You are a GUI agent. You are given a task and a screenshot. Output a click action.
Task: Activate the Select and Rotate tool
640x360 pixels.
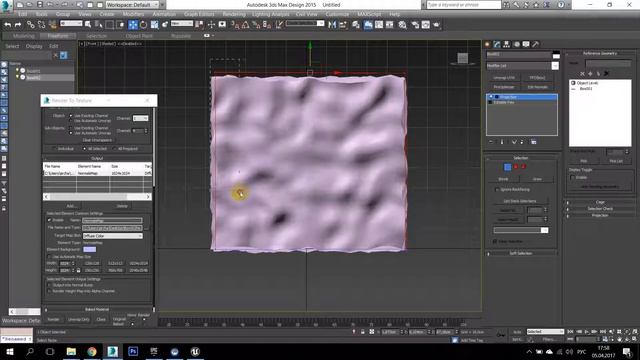tap(144, 25)
